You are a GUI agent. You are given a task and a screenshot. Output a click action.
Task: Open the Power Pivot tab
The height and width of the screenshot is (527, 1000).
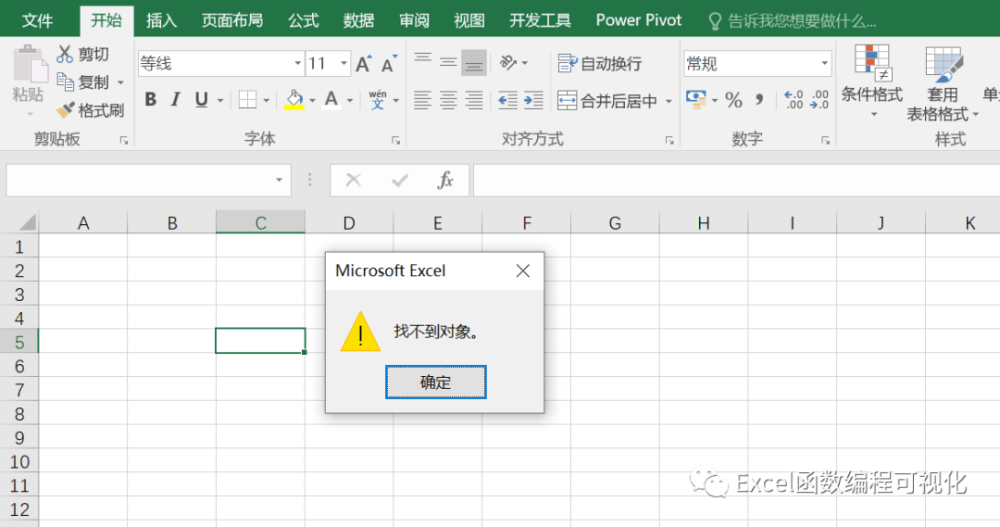click(638, 21)
